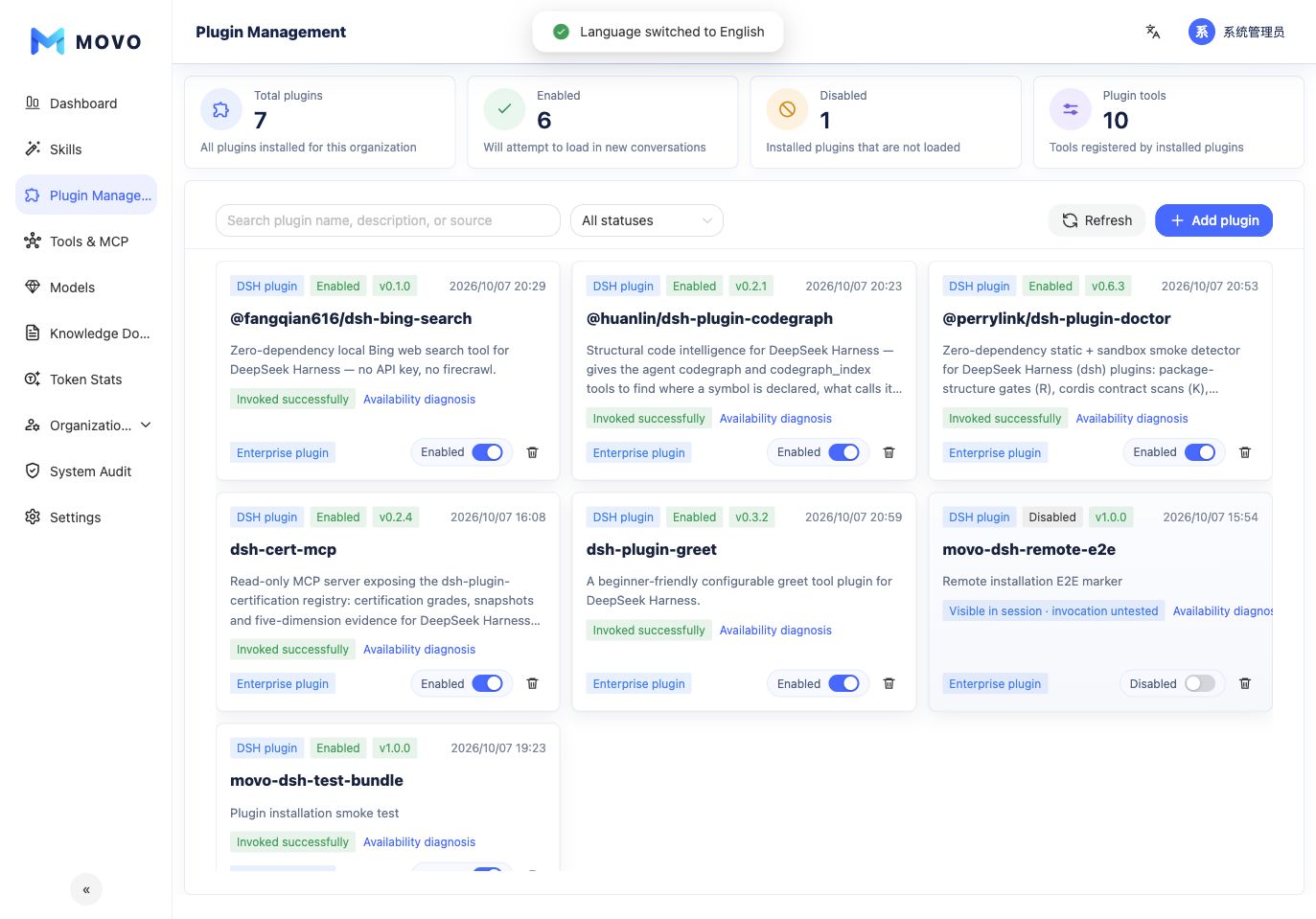Open Settings in sidebar
The width and height of the screenshot is (1316, 919).
[x=86, y=517]
